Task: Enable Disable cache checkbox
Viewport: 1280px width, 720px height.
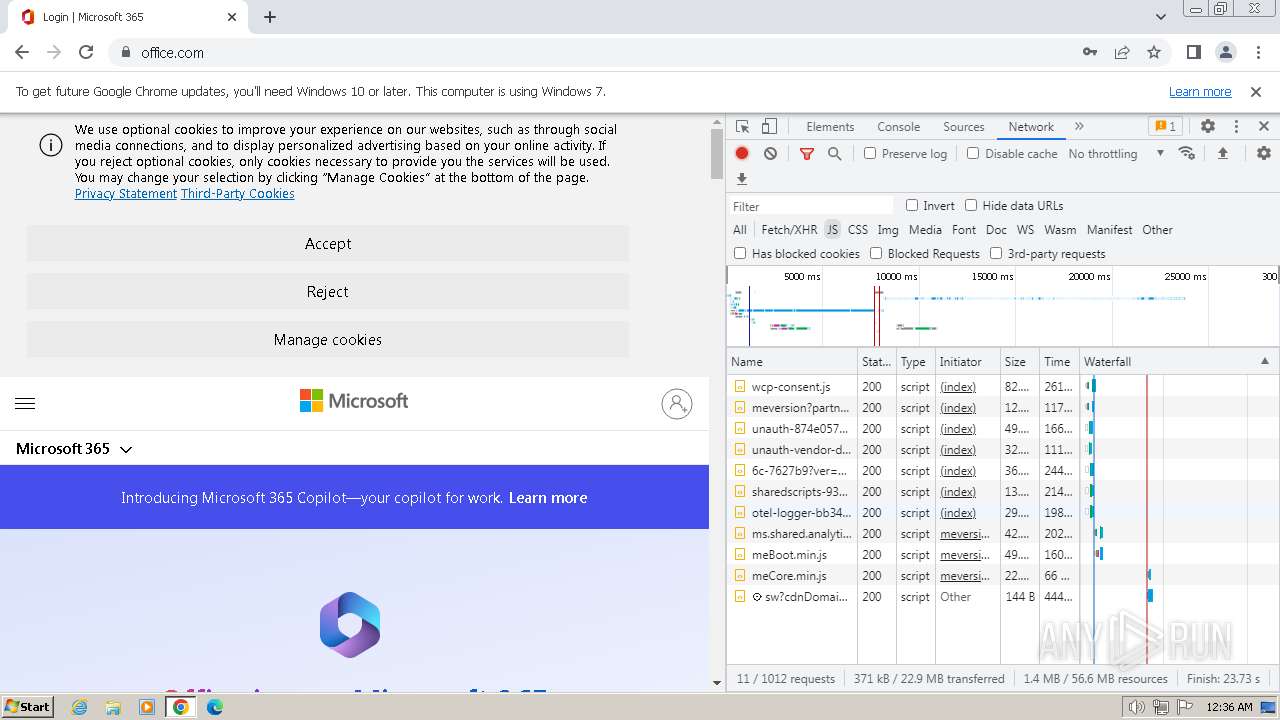Action: click(x=973, y=153)
